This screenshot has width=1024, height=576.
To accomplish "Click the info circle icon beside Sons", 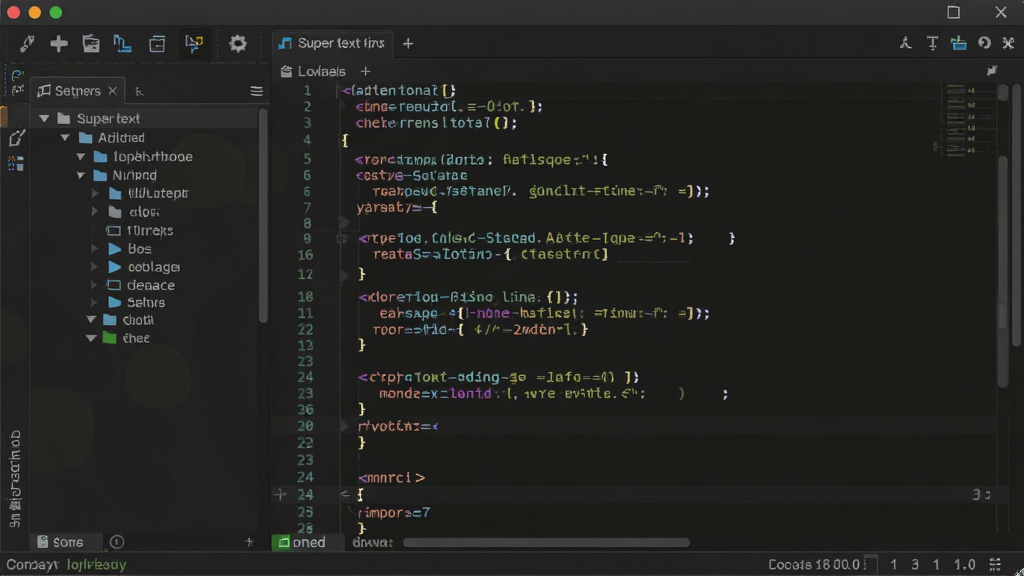I will click(117, 541).
